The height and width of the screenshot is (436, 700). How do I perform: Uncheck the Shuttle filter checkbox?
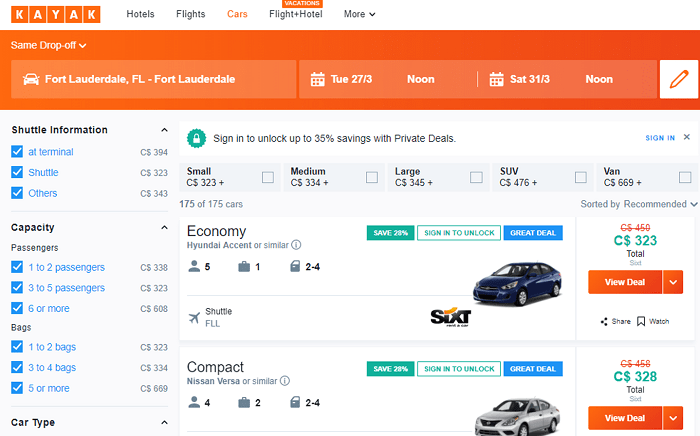[x=17, y=172]
